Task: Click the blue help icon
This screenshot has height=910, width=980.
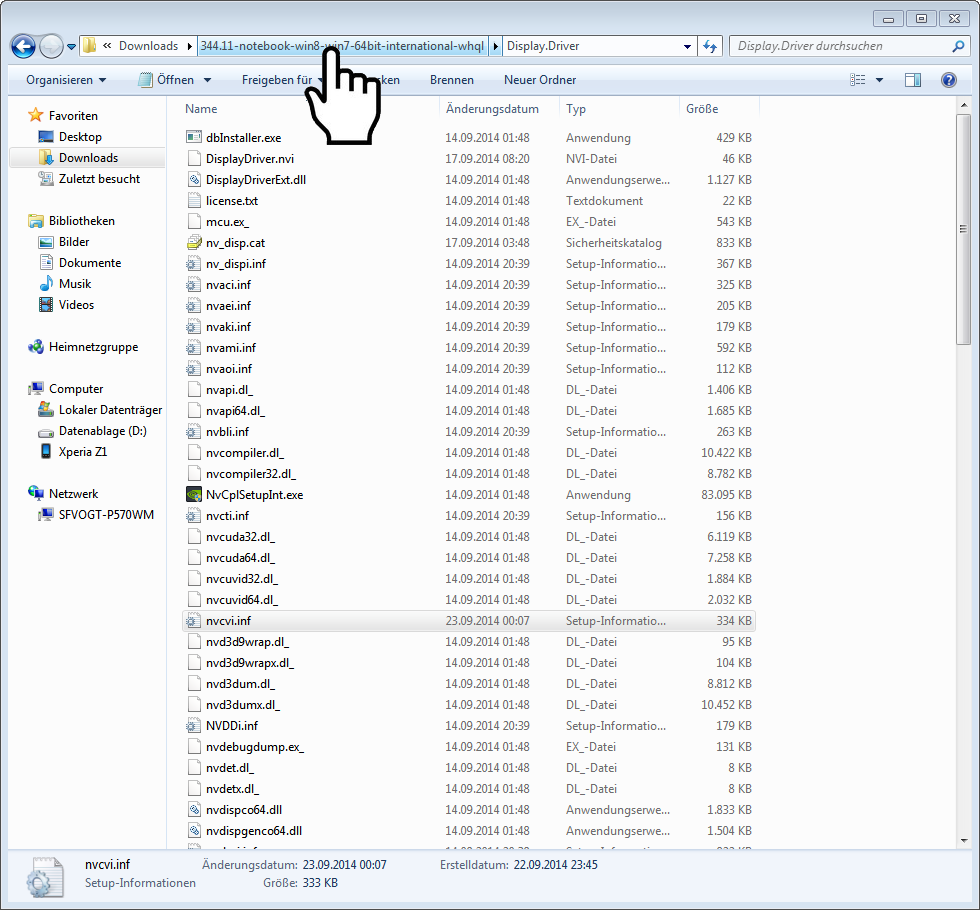Action: (949, 80)
